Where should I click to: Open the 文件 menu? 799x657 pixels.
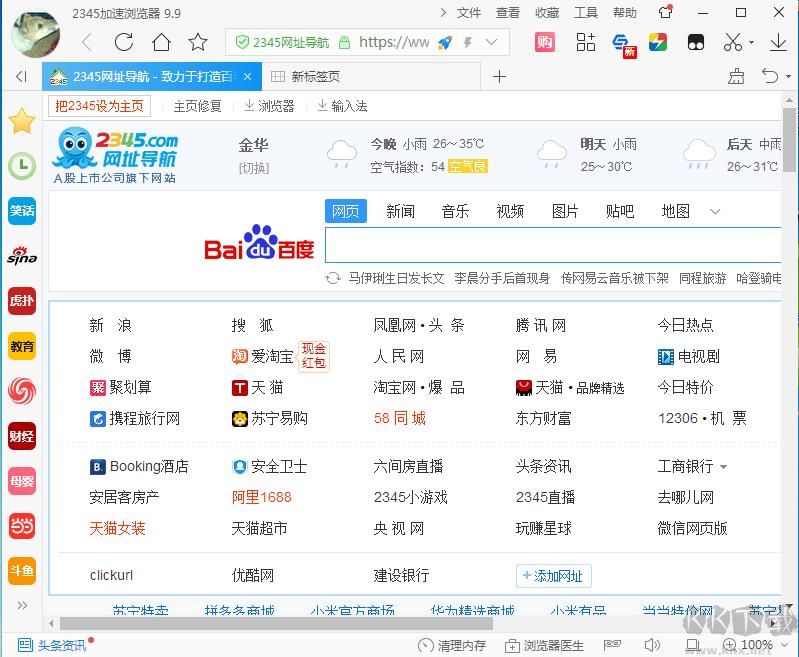(469, 13)
